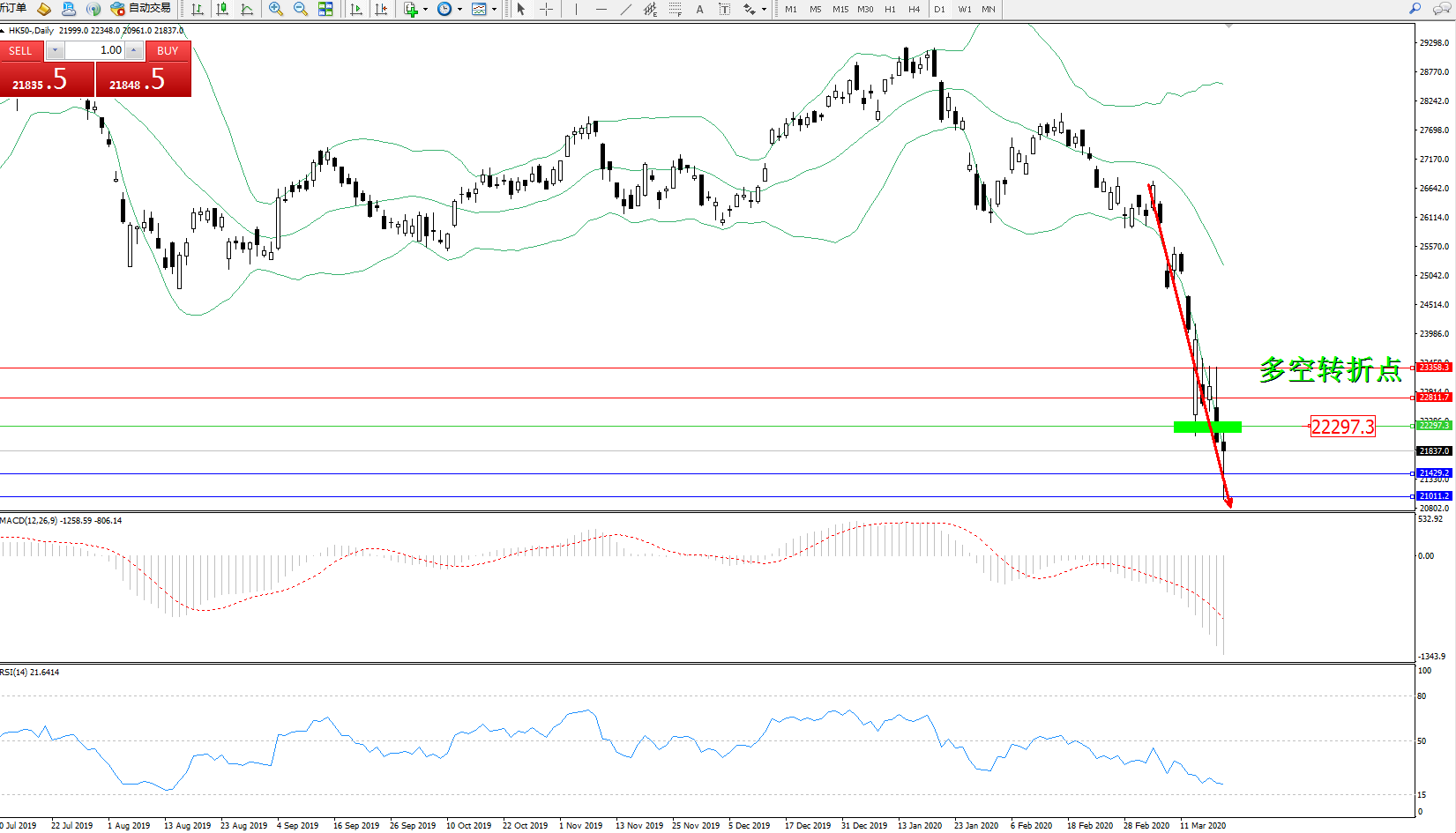Select the trendline drawing tool
Image resolution: width=1456 pixels, height=833 pixels.
[x=625, y=9]
